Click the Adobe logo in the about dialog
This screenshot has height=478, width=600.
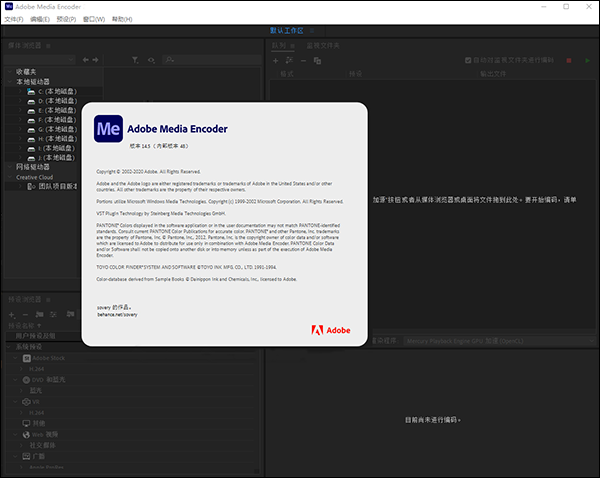(x=329, y=330)
